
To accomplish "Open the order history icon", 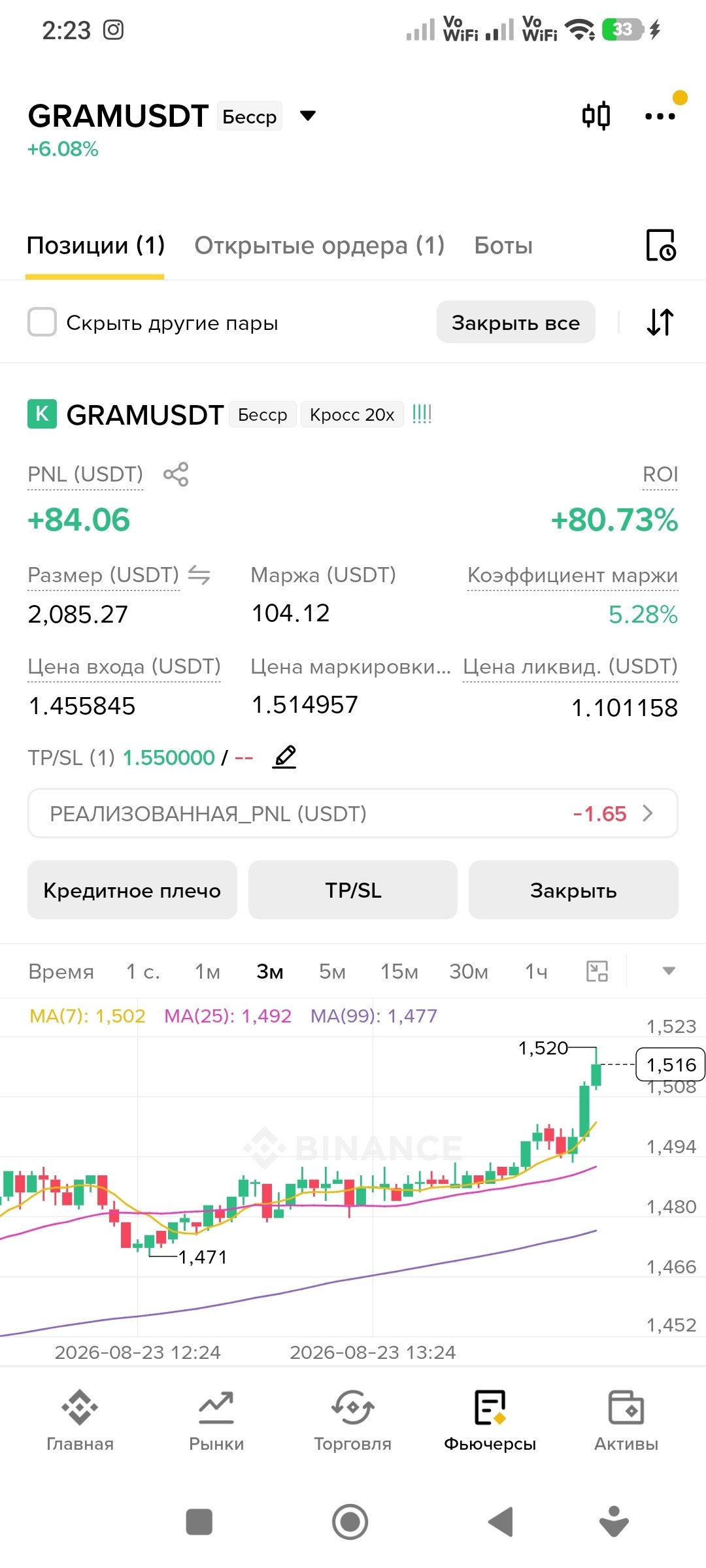I will tap(661, 246).
